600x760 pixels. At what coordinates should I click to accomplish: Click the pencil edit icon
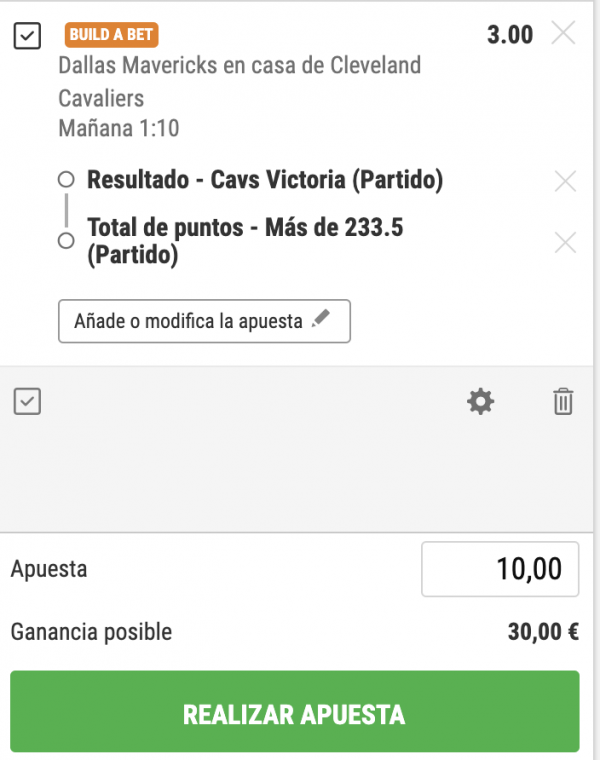(x=320, y=318)
